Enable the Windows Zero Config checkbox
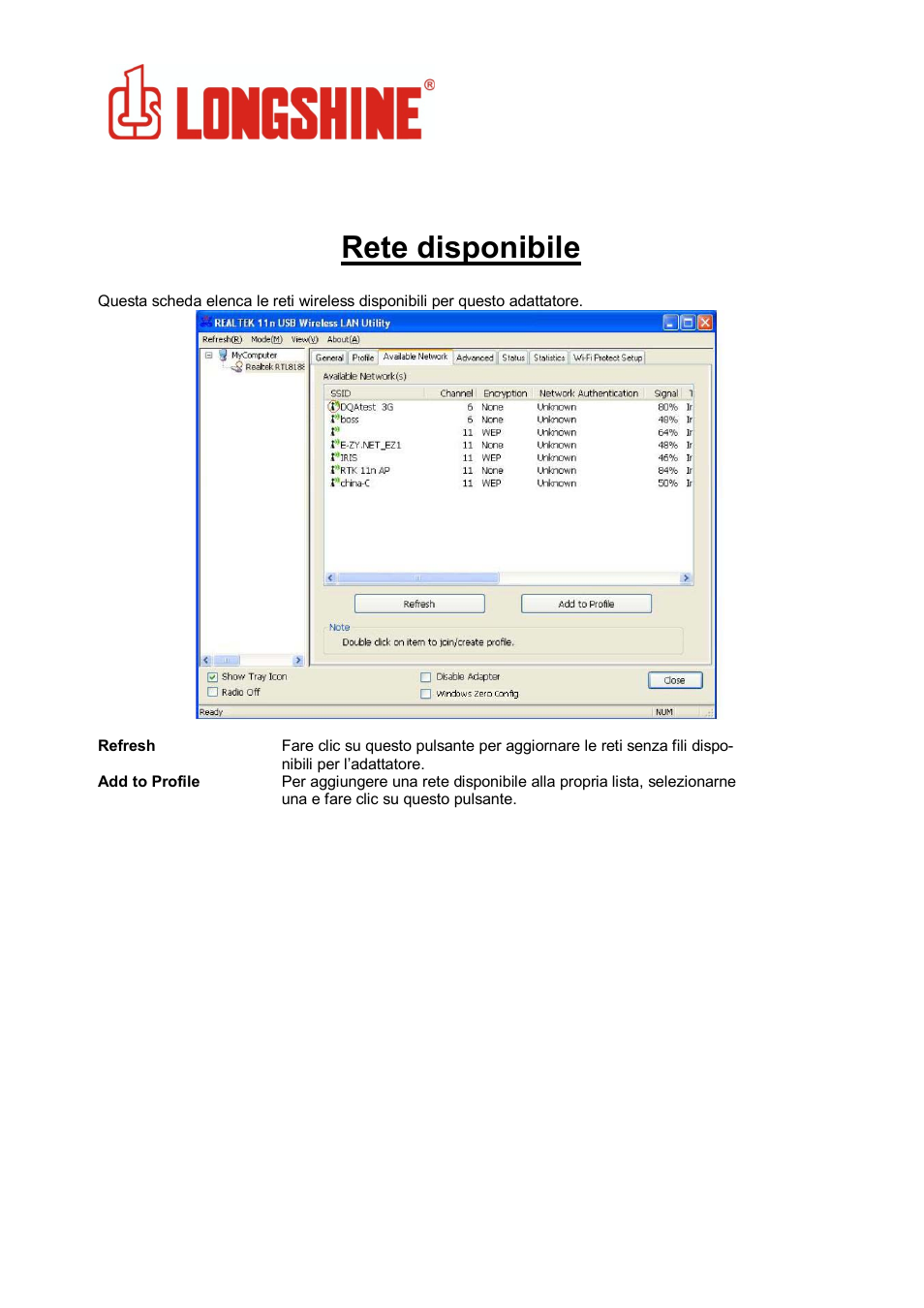This screenshot has height=1308, width=924. pos(425,694)
